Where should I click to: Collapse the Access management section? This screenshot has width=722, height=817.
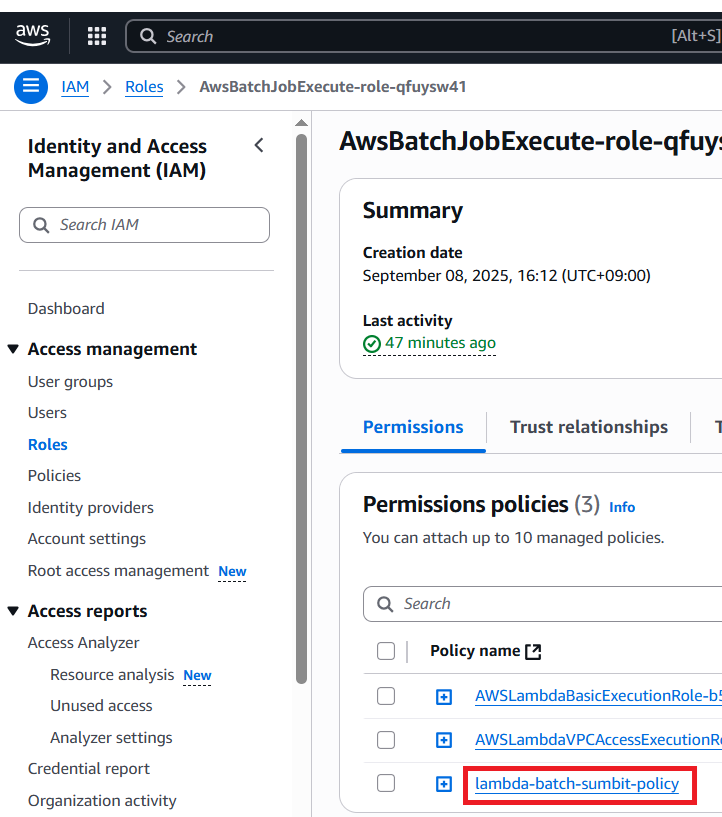pyautogui.click(x=13, y=349)
